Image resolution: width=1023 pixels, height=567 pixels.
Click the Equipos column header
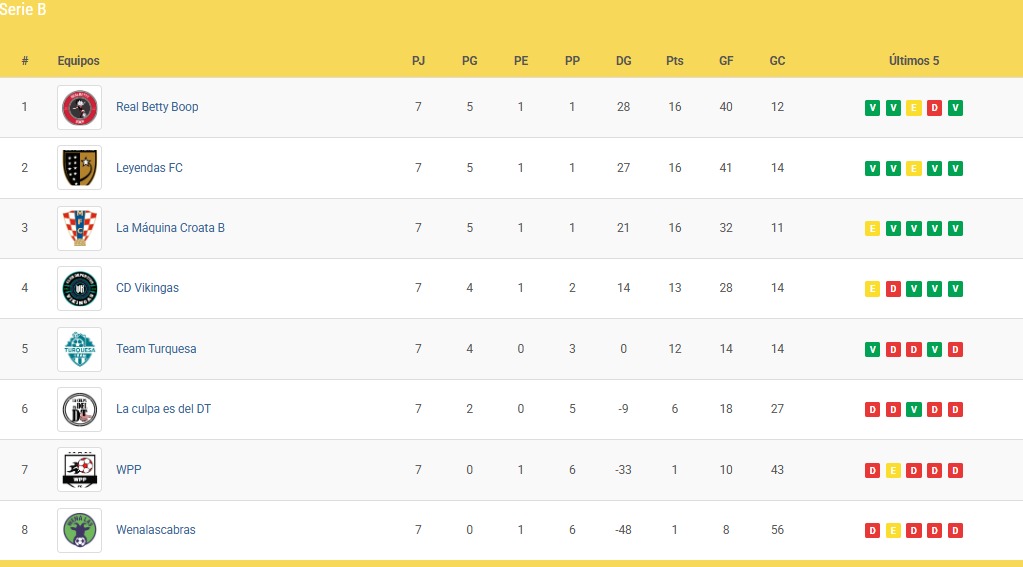tap(78, 61)
